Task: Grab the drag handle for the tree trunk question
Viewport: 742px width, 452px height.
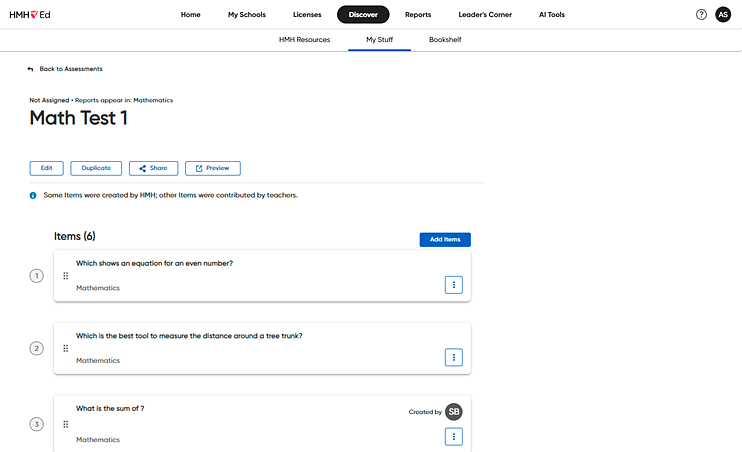Action: (66, 348)
